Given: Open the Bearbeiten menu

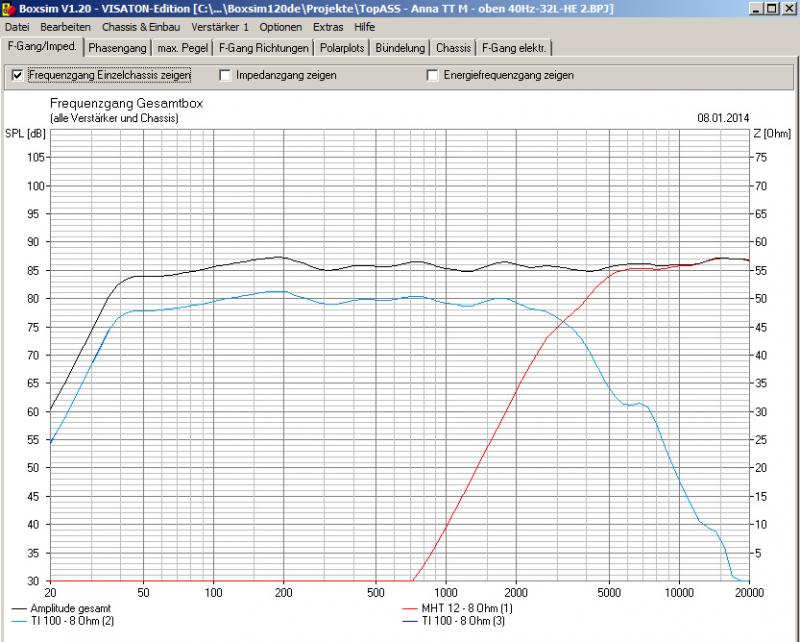Looking at the screenshot, I should (x=65, y=27).
